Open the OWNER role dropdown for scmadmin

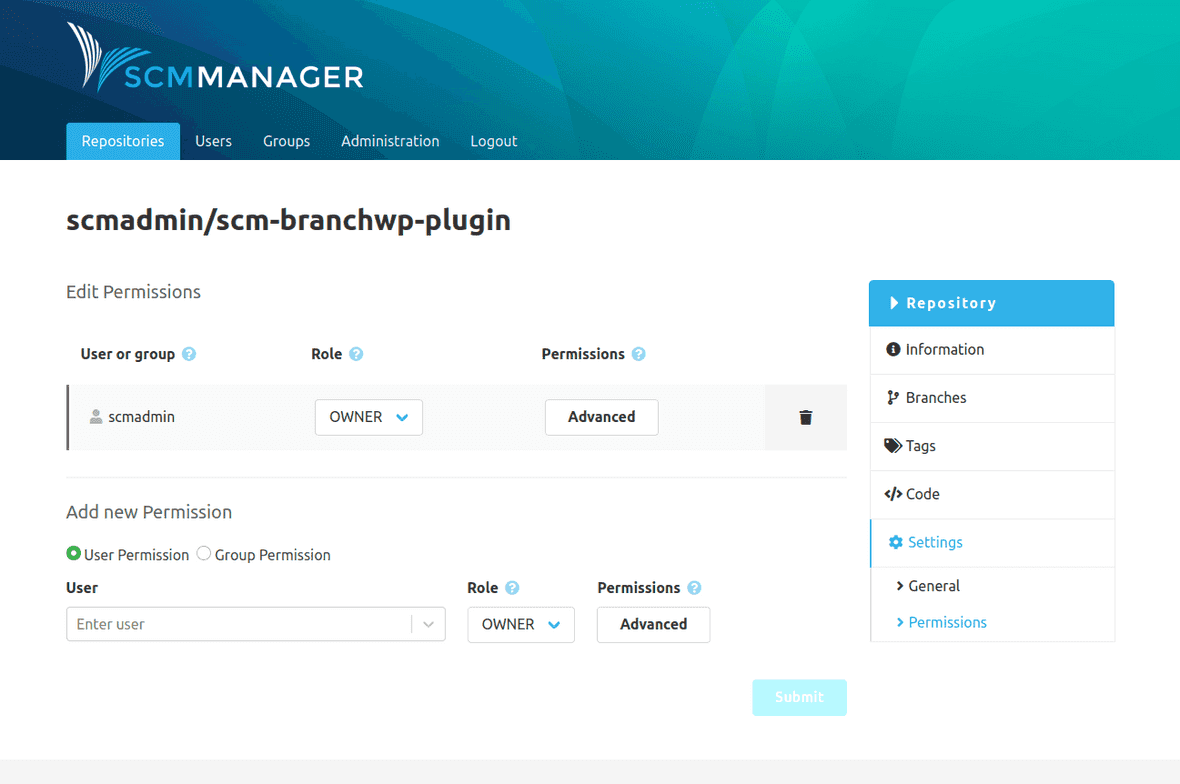368,417
